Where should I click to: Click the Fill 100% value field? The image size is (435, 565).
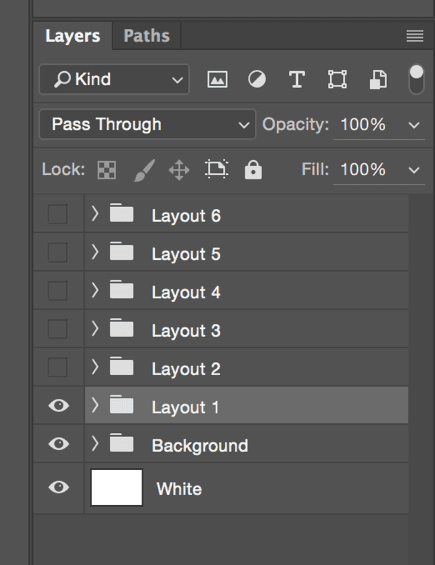pyautogui.click(x=363, y=169)
